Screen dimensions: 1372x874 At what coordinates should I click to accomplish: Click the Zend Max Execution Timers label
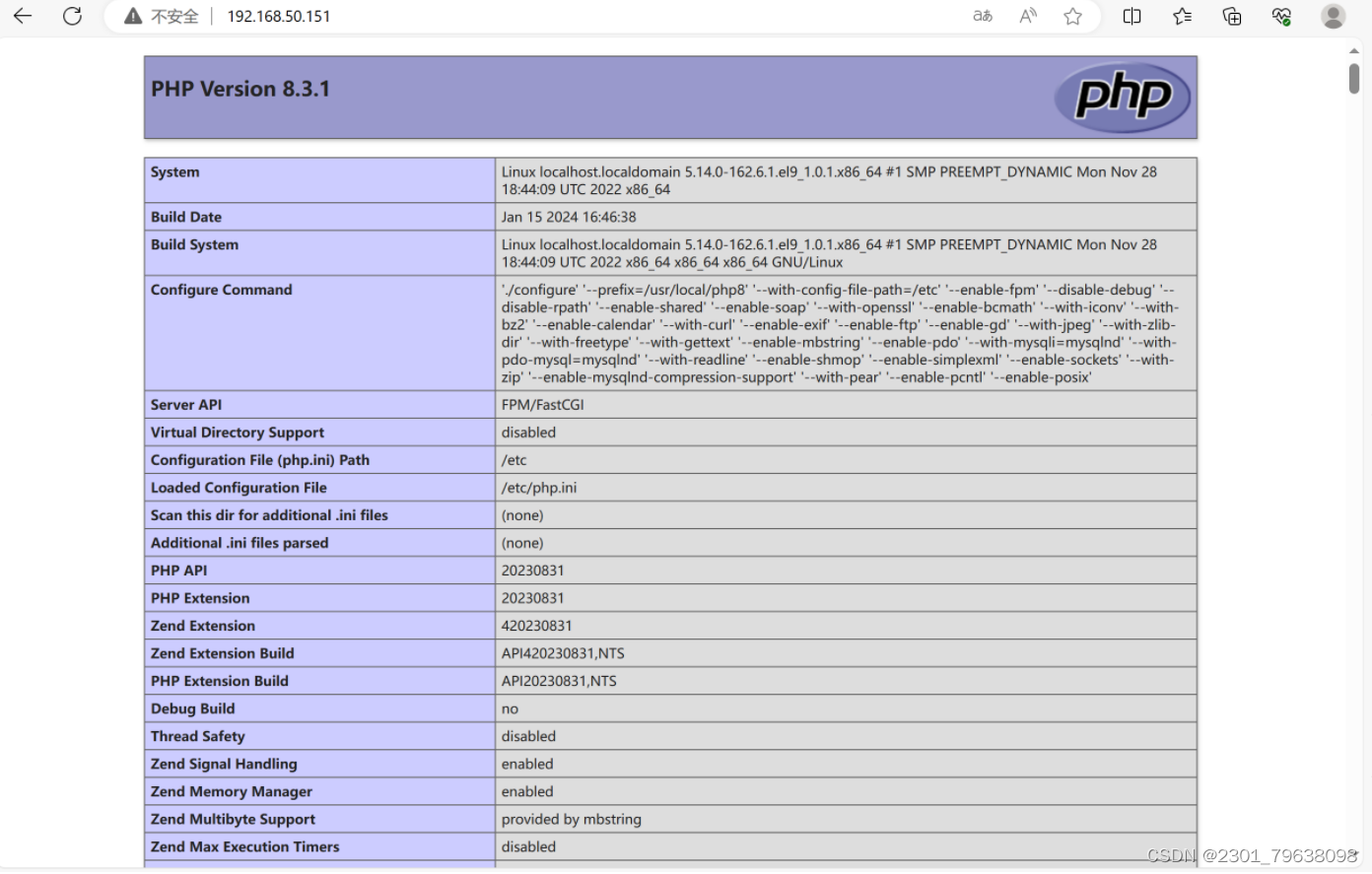tap(245, 846)
